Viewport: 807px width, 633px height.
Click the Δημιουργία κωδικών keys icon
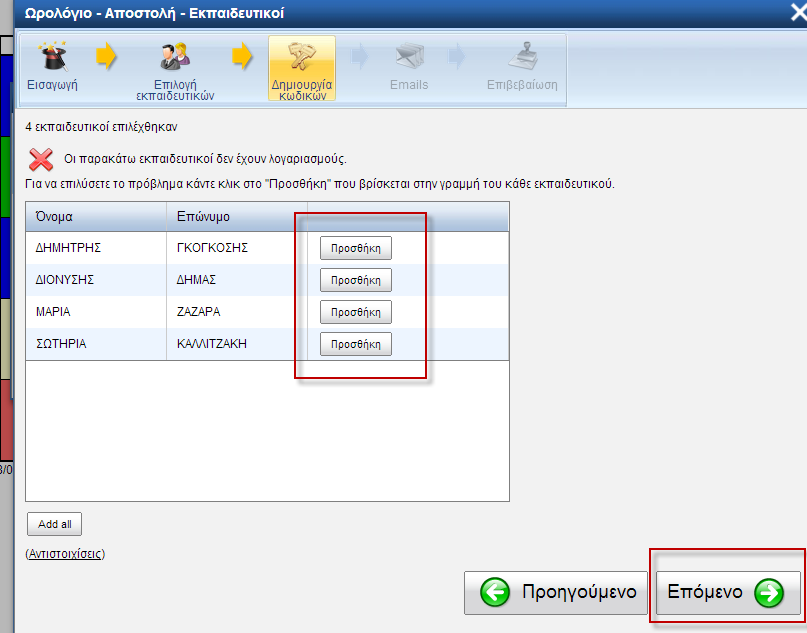point(301,56)
